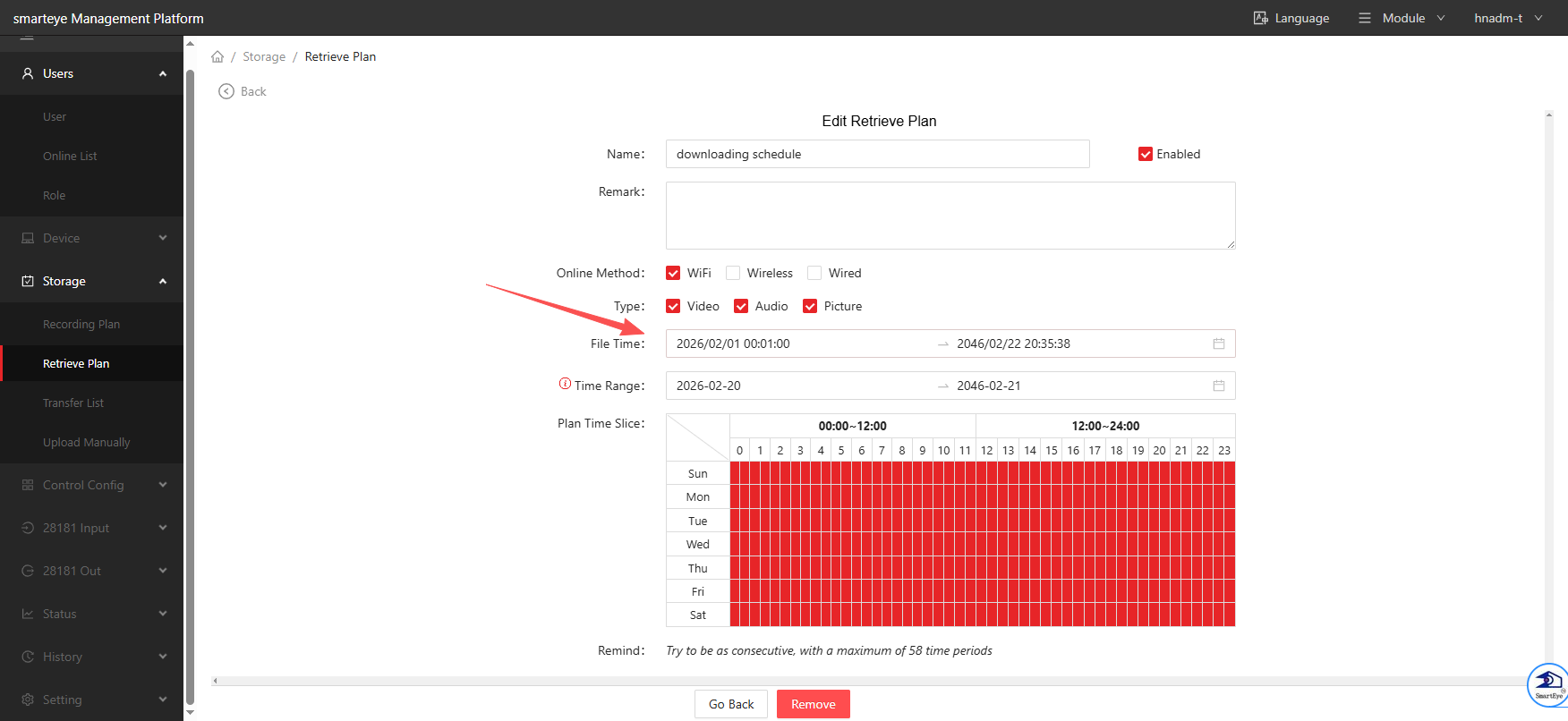Select Transfer List sidebar item
Screen dimensions: 1568x721
73,403
